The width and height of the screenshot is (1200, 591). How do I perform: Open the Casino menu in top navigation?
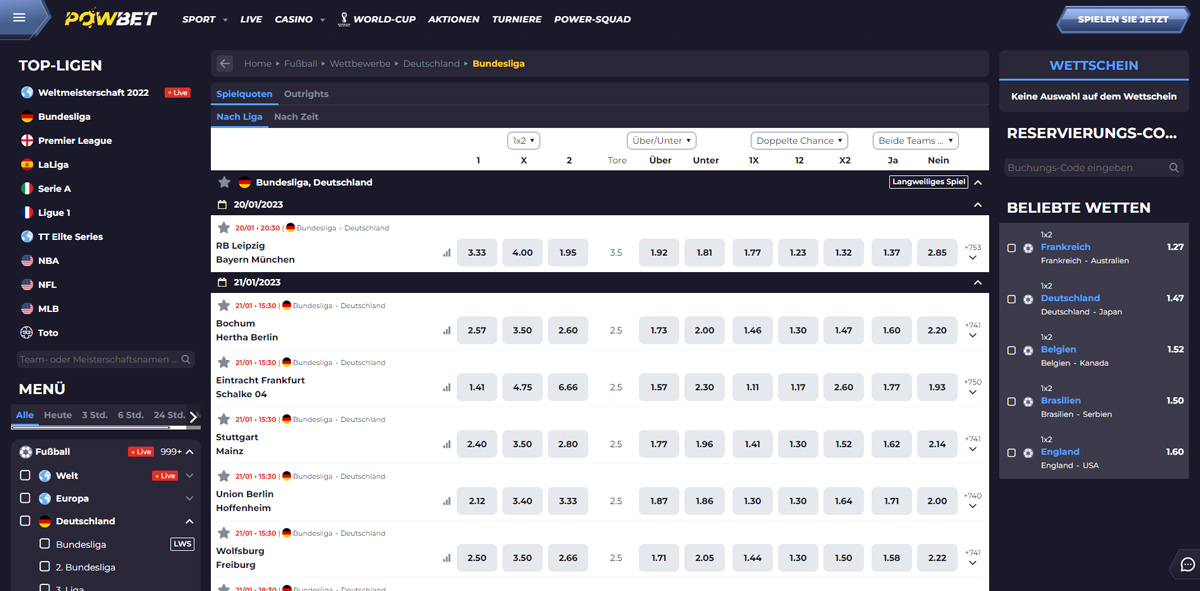tap(300, 19)
